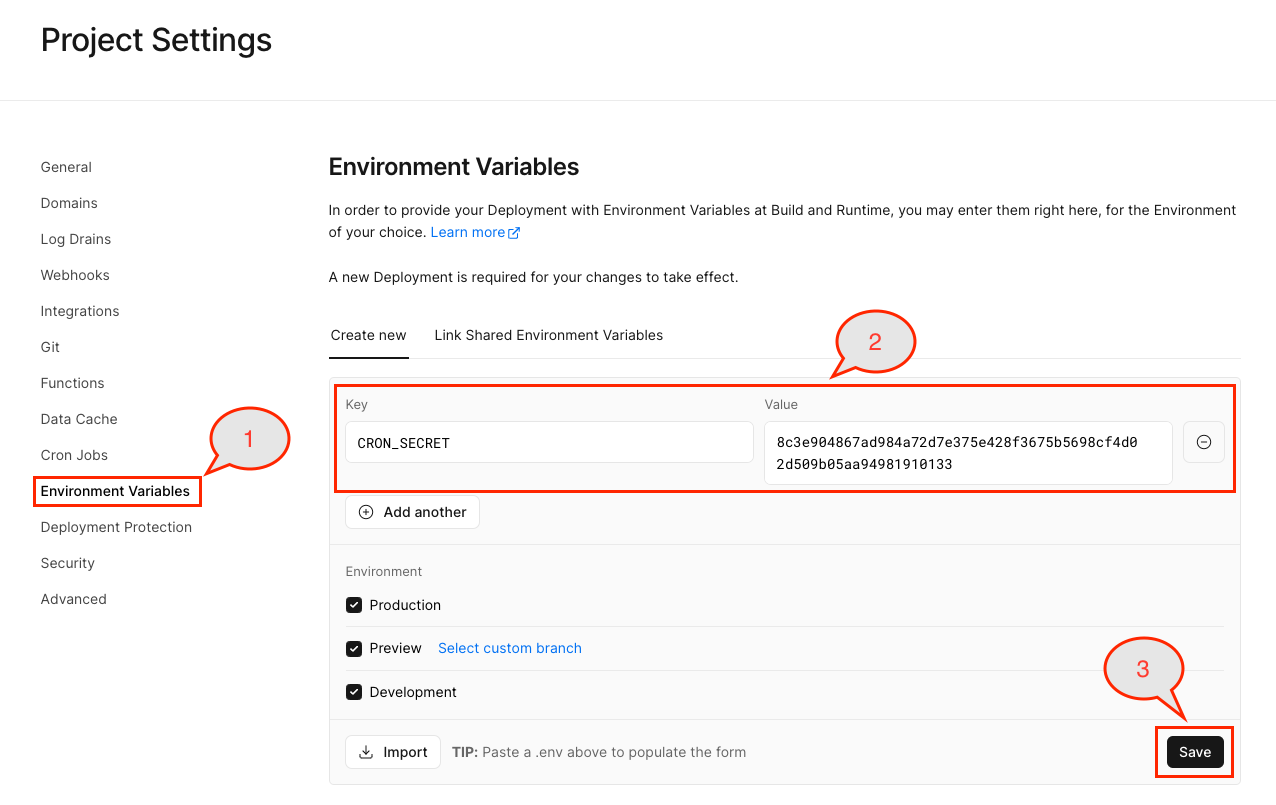The width and height of the screenshot is (1276, 805).
Task: Open the Security settings page
Action: 67,563
